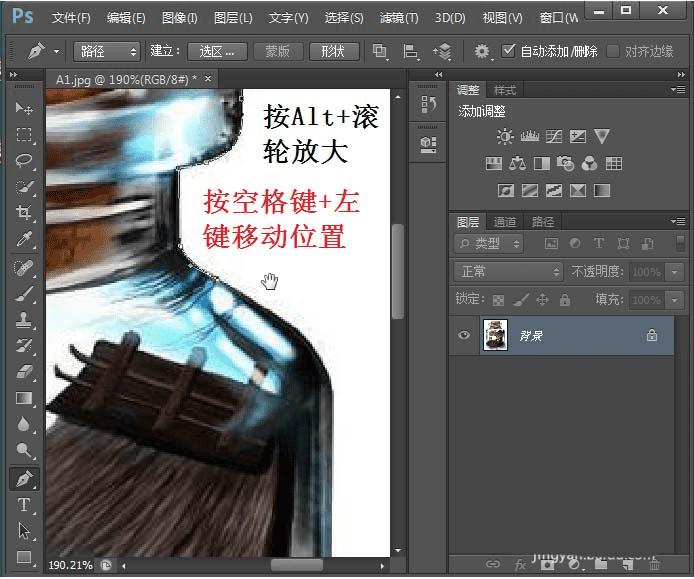Select the Move tool in toolbar

(x=24, y=109)
